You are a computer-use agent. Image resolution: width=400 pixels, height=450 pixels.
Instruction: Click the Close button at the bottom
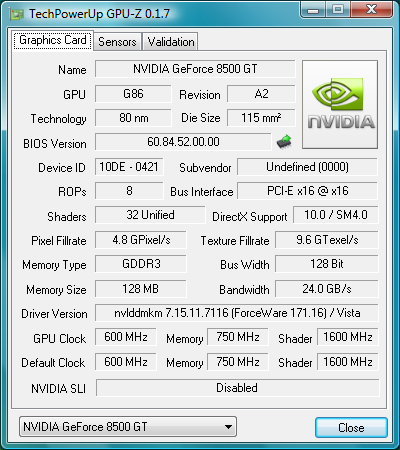tap(351, 427)
